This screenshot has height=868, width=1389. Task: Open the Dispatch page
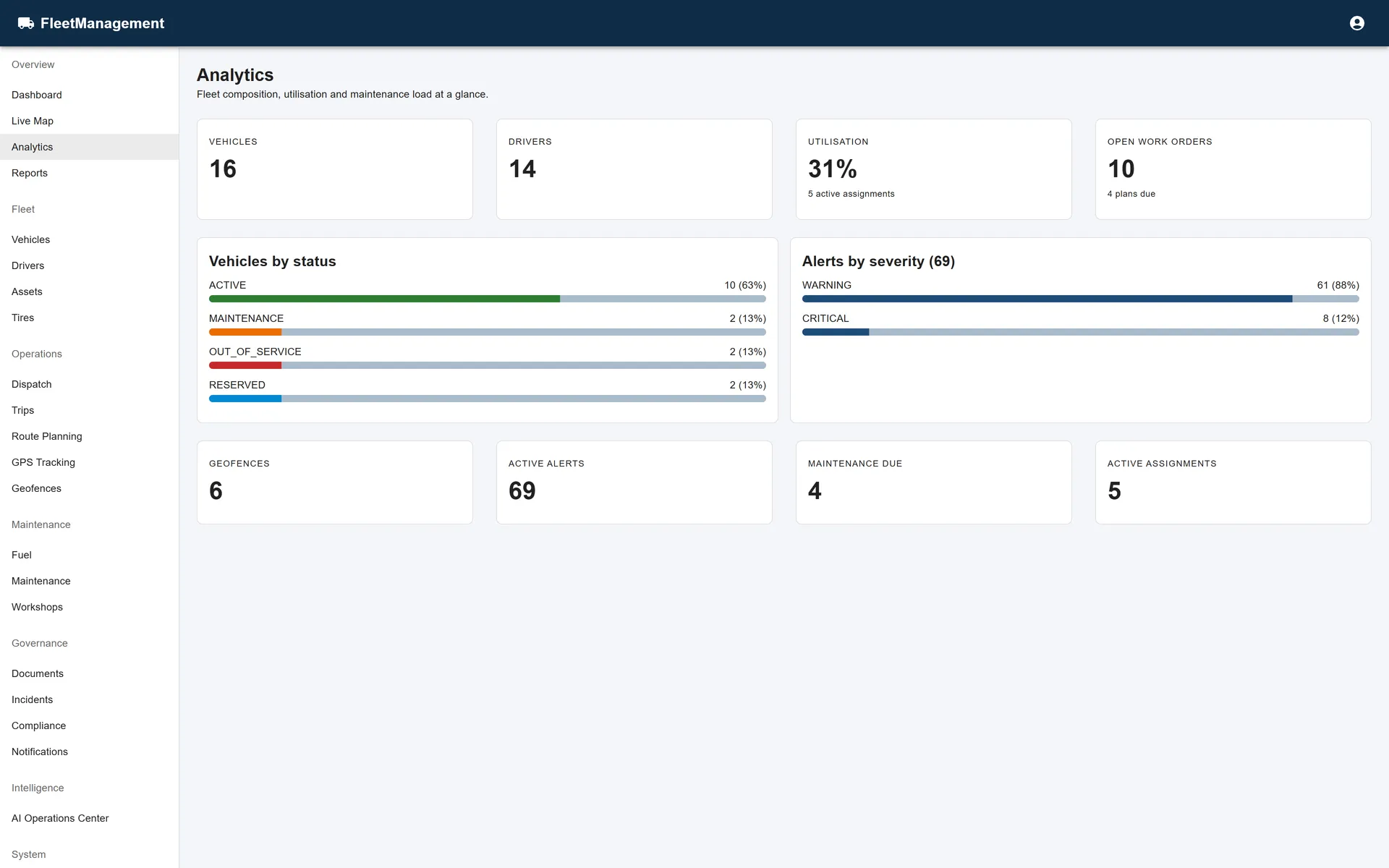click(x=89, y=384)
